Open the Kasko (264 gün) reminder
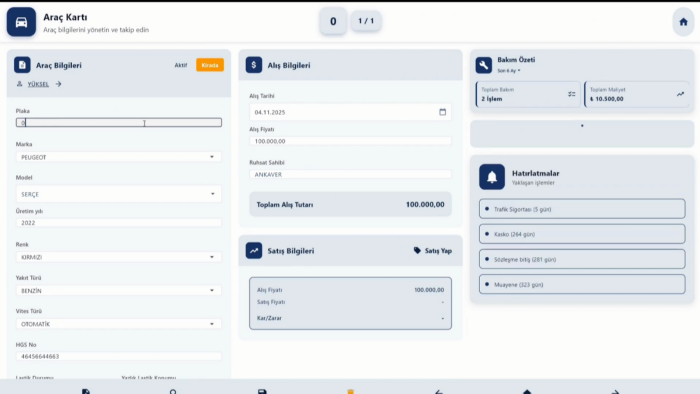Viewport: 700px width, 394px height. click(x=582, y=234)
